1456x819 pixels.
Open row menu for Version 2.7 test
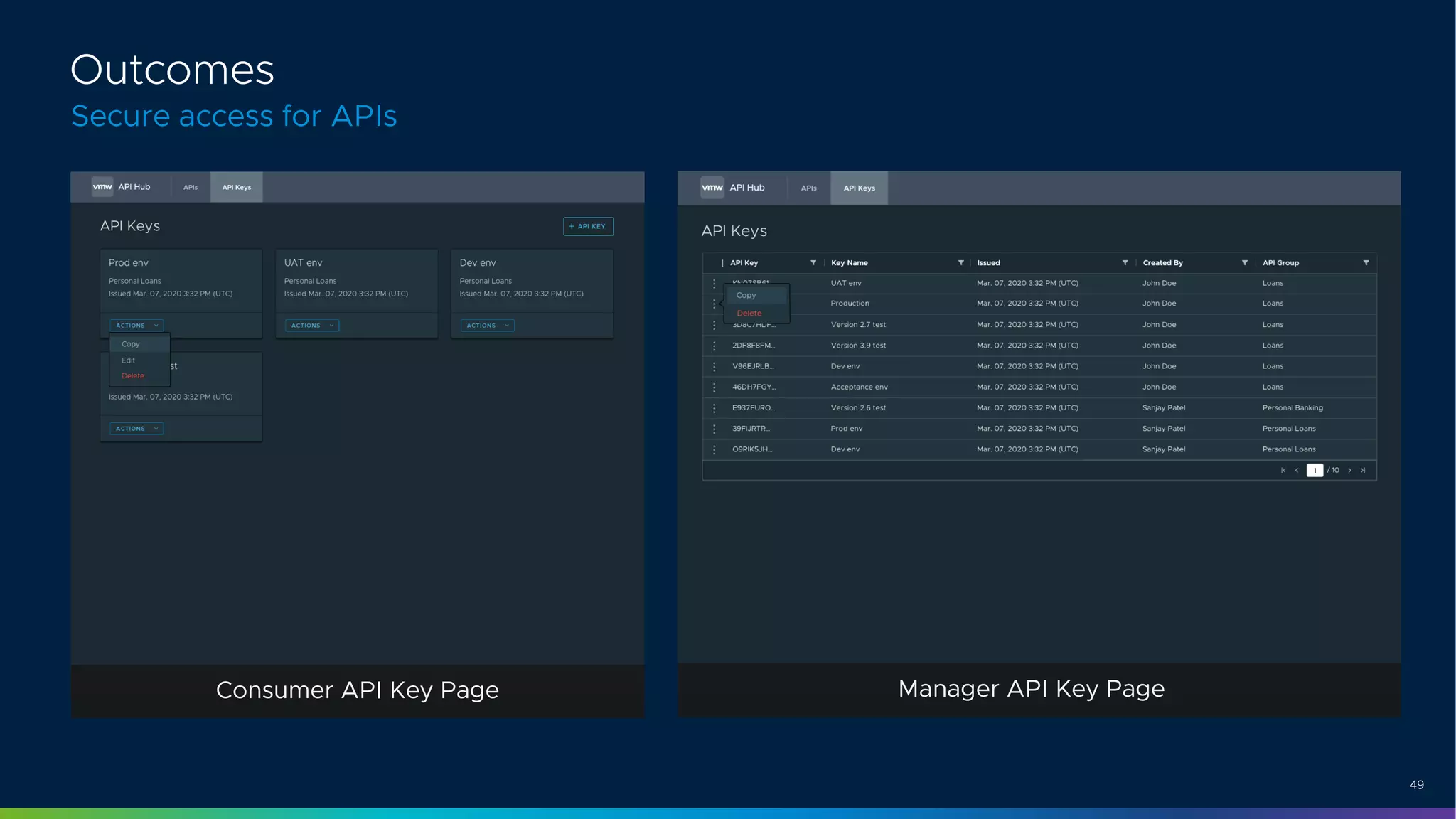pos(714,325)
